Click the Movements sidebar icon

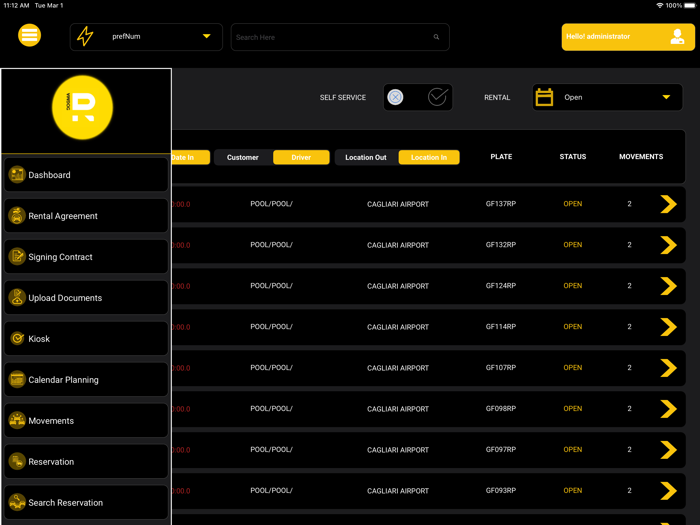coord(17,421)
